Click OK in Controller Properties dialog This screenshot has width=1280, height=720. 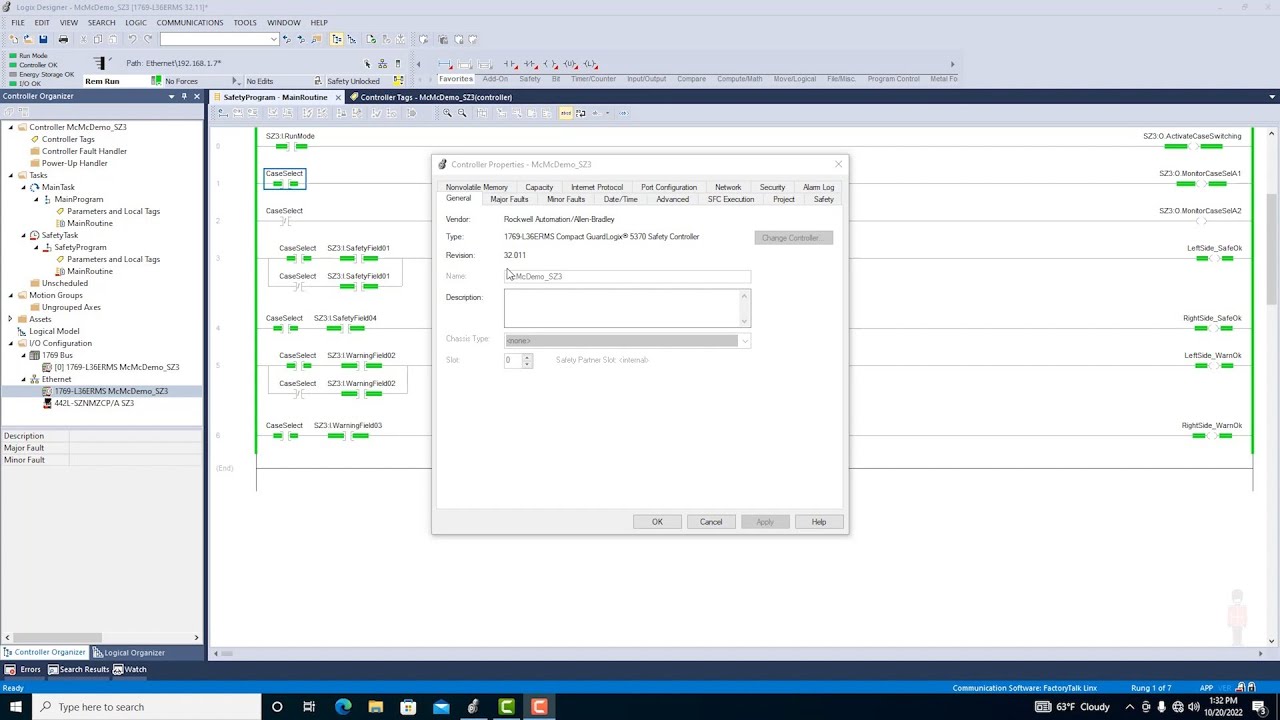click(x=657, y=522)
